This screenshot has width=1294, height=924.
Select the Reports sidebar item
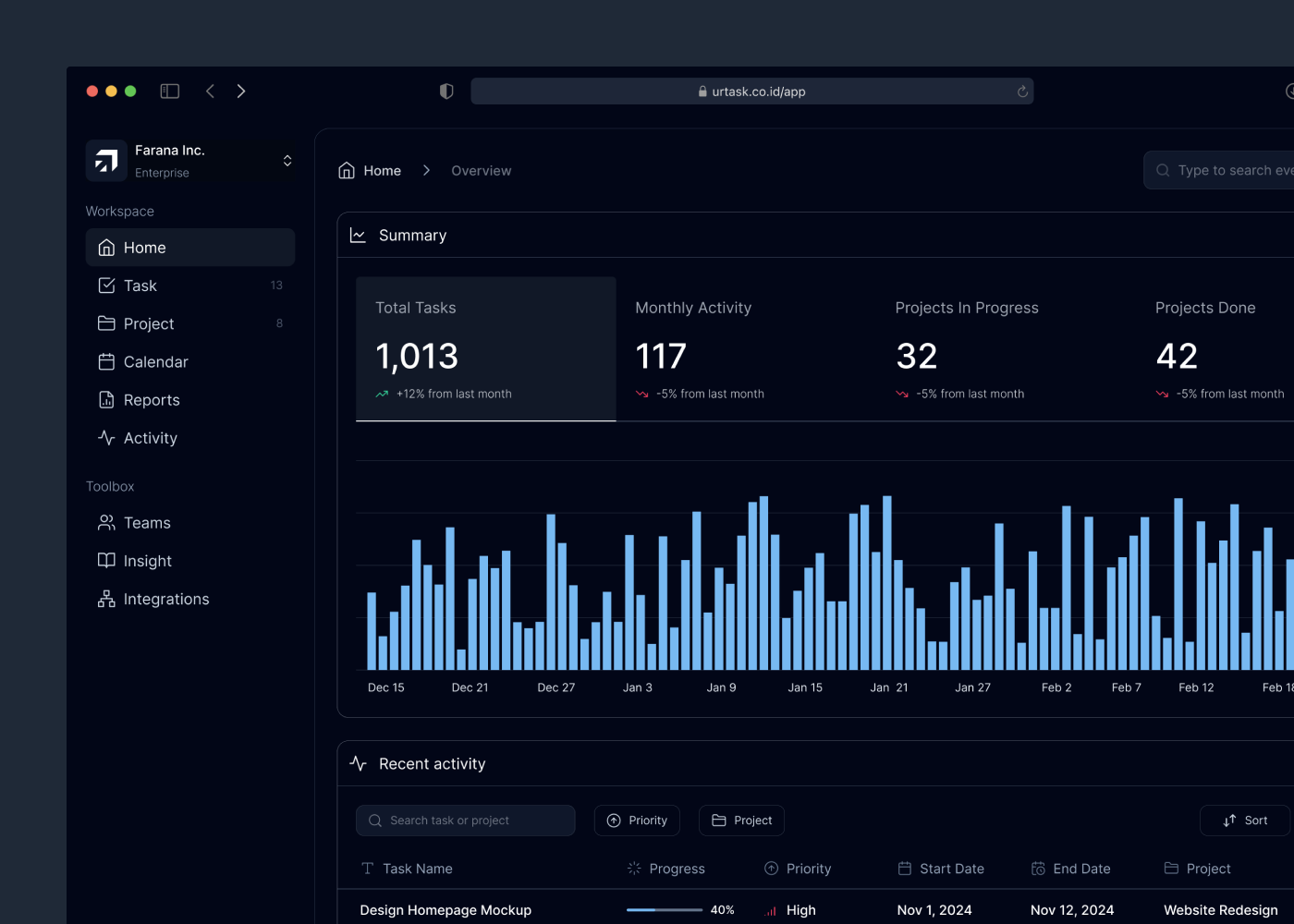pyautogui.click(x=152, y=400)
